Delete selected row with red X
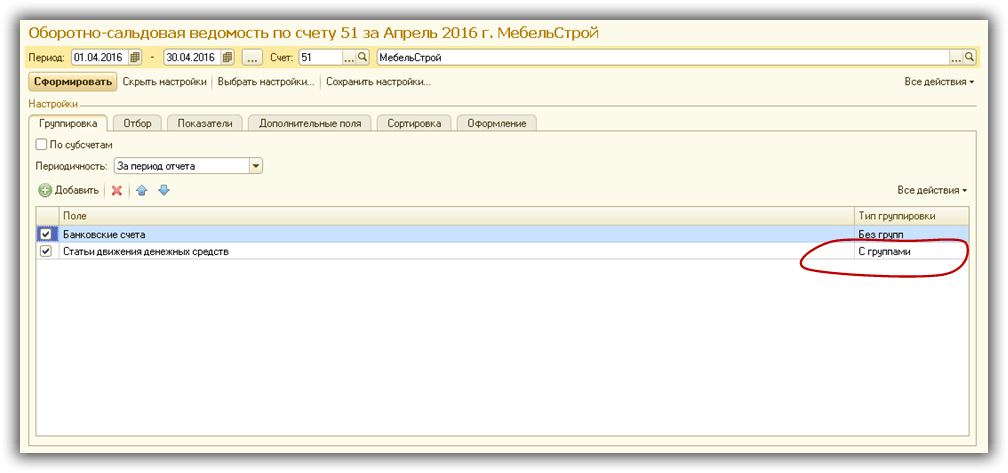The width and height of the screenshot is (1008, 473). click(116, 190)
